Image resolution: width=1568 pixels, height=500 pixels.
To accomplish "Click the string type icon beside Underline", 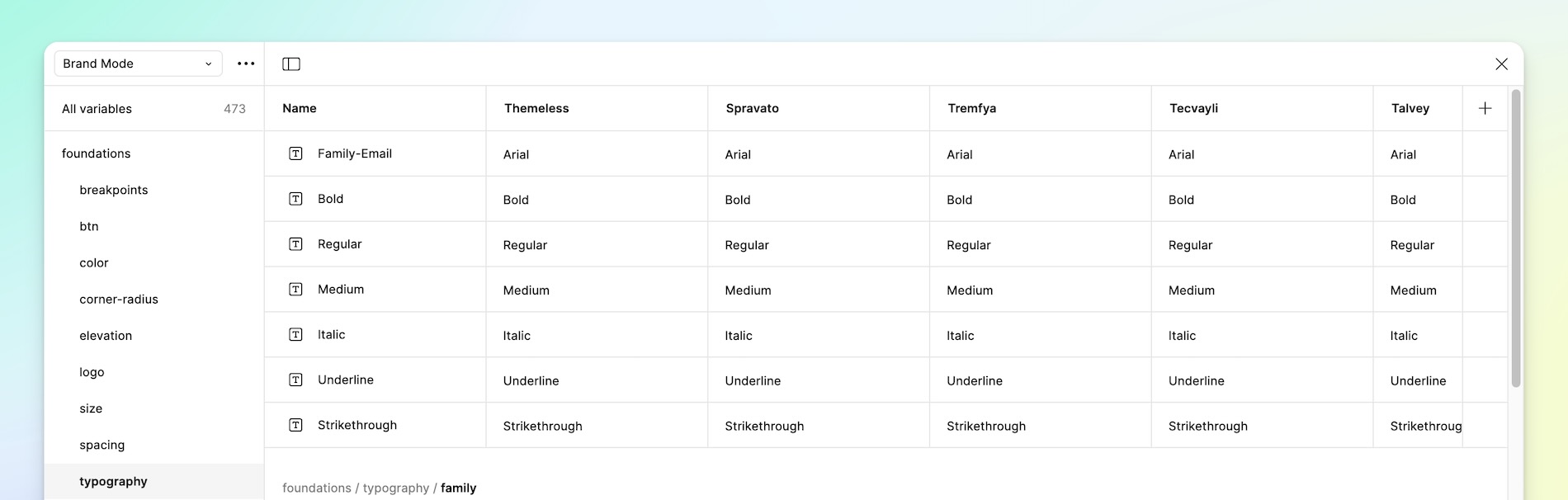I will click(295, 380).
